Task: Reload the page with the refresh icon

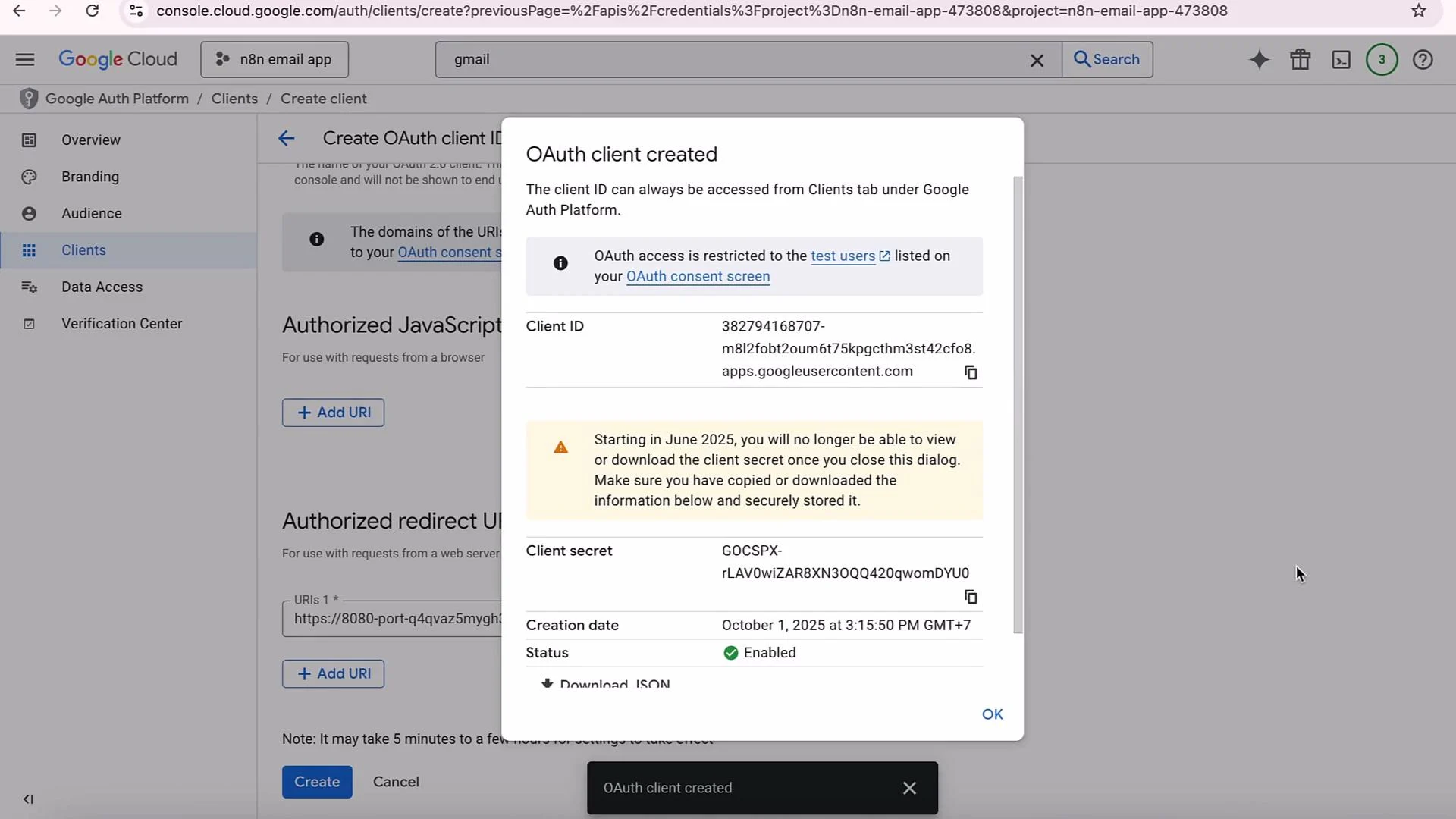Action: [x=92, y=11]
